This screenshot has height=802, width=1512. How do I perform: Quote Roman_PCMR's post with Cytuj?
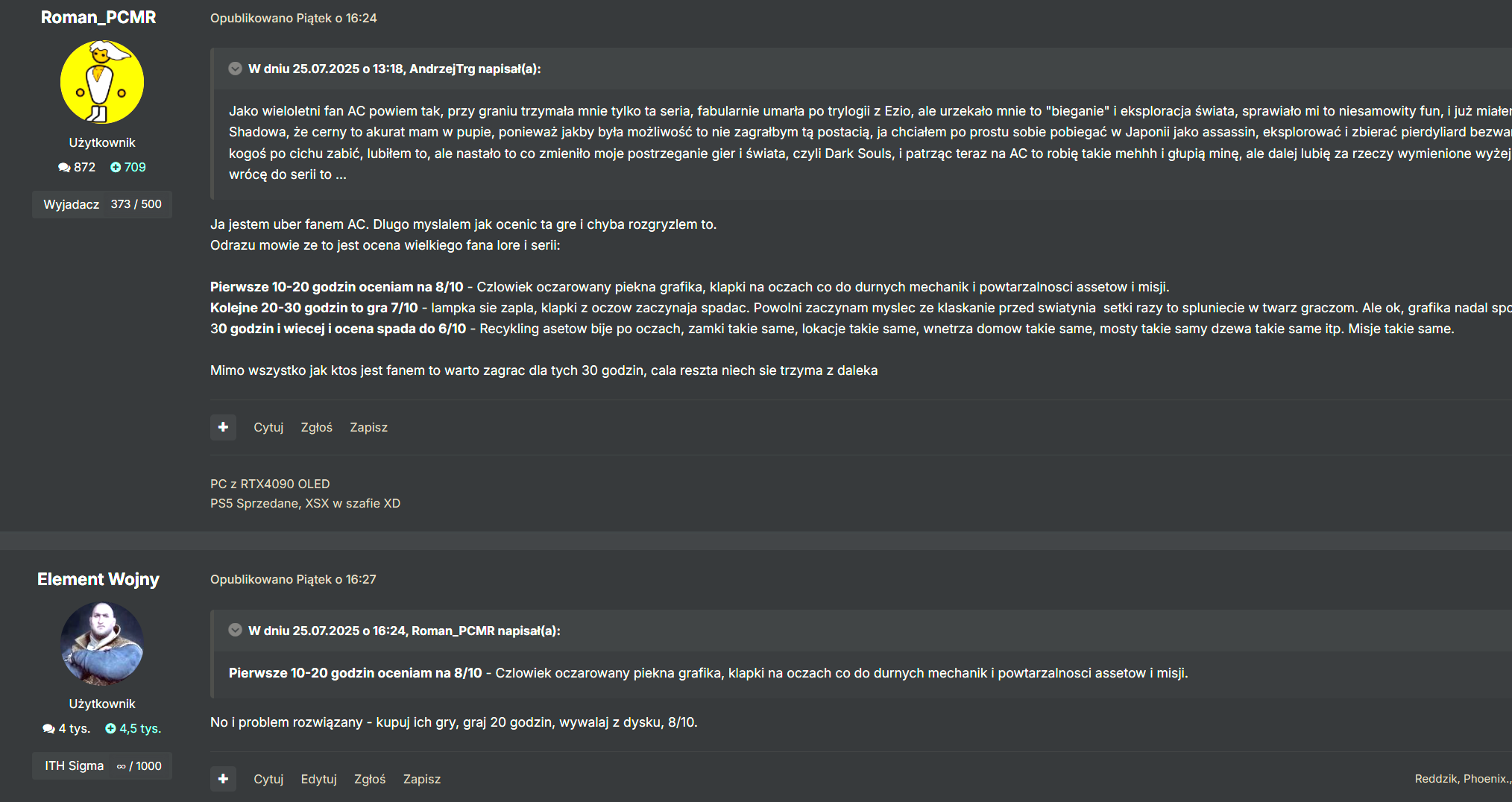coord(268,427)
